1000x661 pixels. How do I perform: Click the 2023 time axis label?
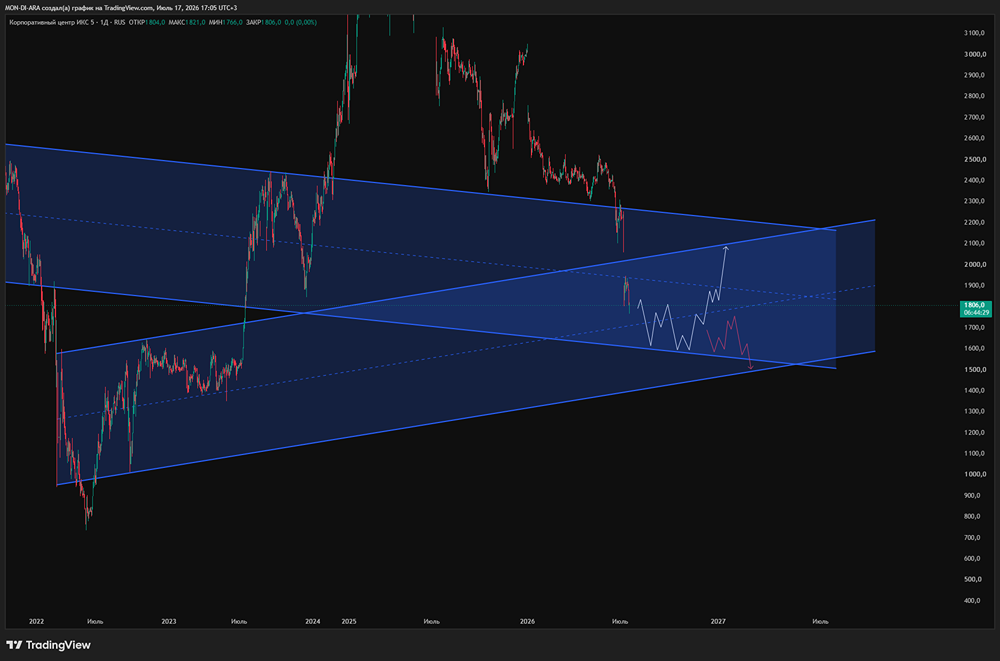[169, 621]
